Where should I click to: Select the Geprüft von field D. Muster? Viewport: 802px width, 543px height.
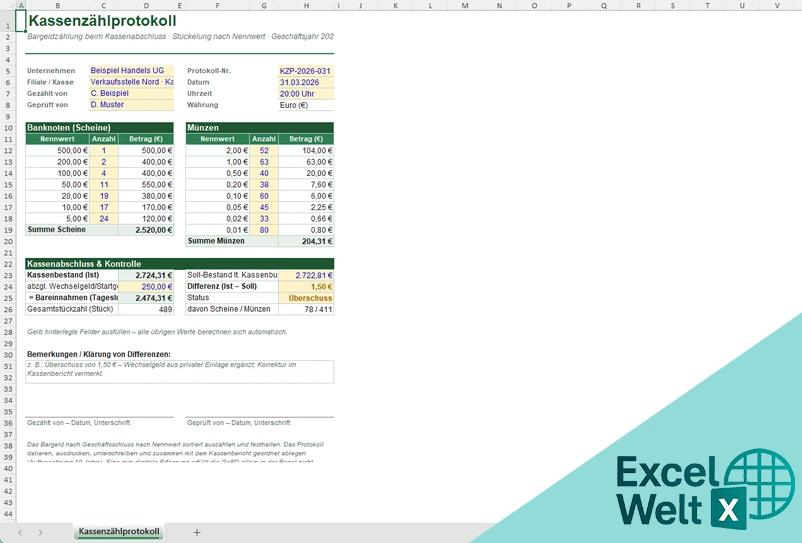(x=131, y=104)
